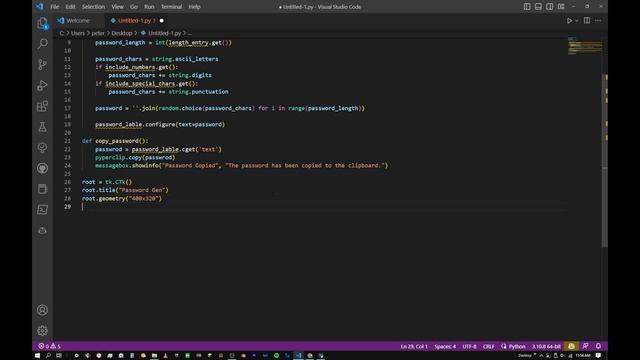Click the VS Code icon in the taskbar
Image resolution: width=640 pixels, height=360 pixels.
(298, 356)
